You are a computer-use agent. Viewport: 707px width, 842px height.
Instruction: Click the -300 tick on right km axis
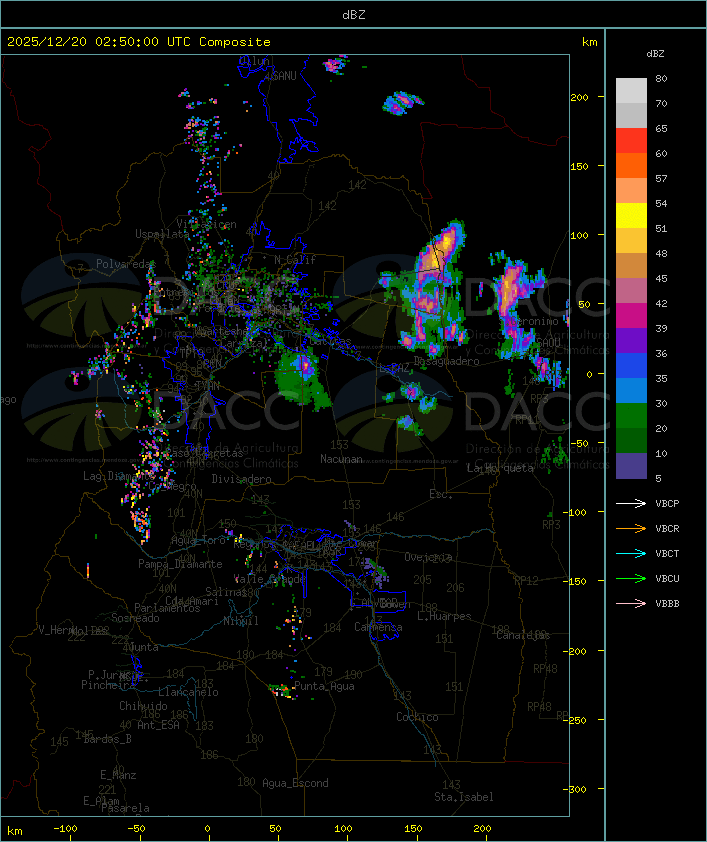tap(575, 789)
